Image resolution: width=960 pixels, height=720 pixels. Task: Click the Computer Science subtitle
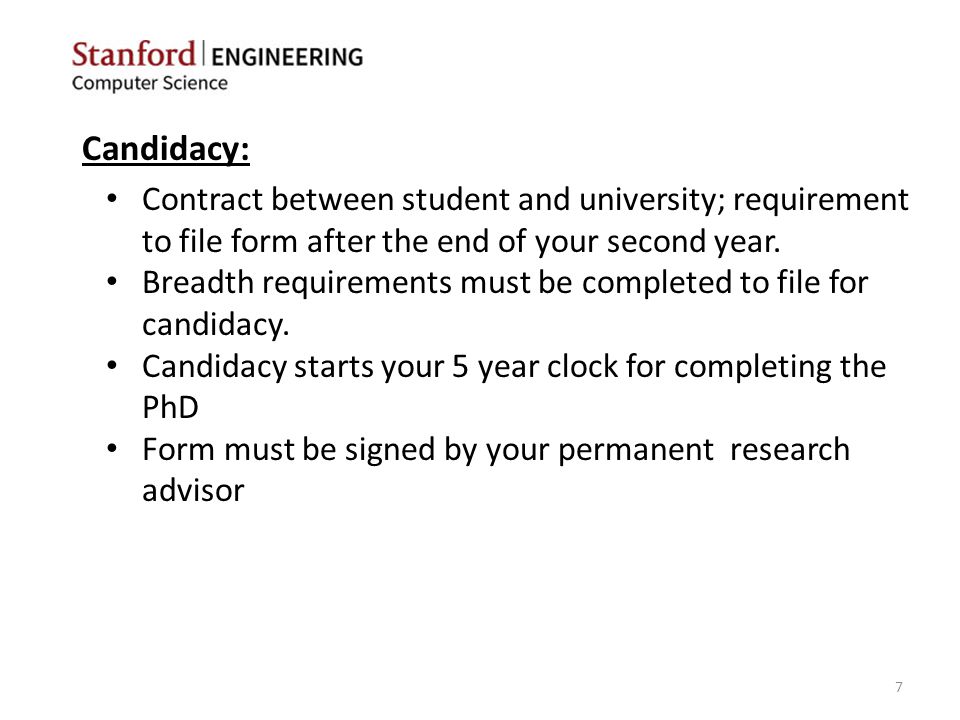coord(149,83)
